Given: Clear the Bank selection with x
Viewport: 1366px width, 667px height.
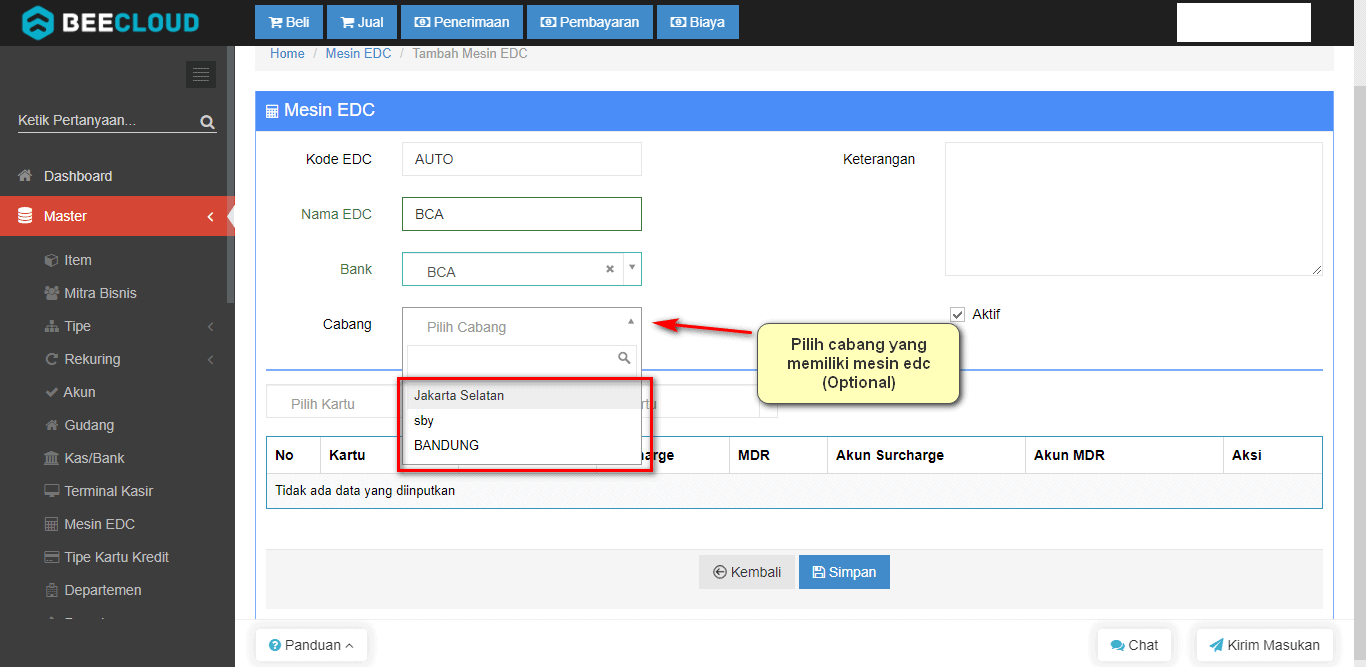Looking at the screenshot, I should tap(610, 269).
